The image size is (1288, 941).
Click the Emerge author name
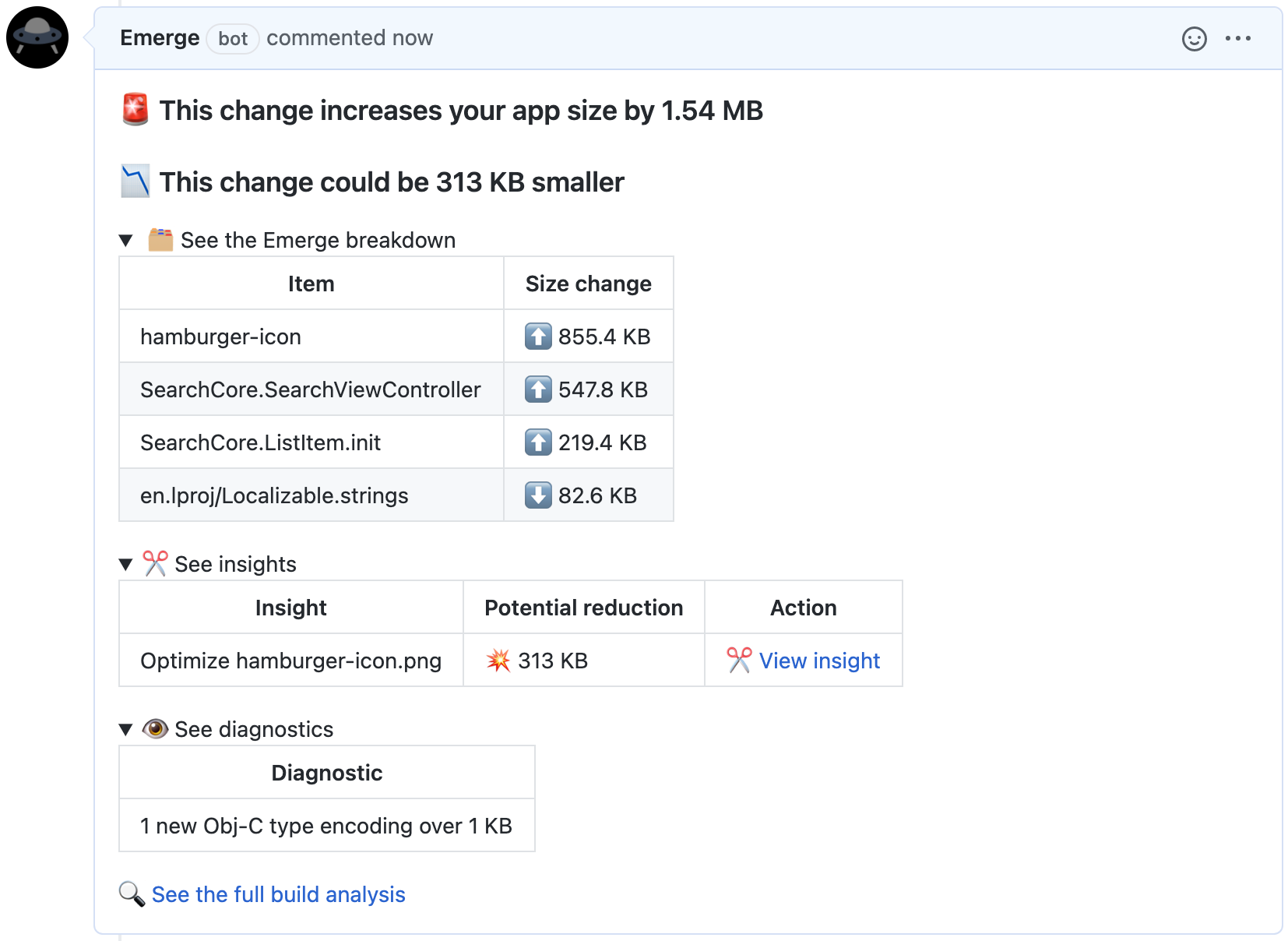(x=160, y=38)
